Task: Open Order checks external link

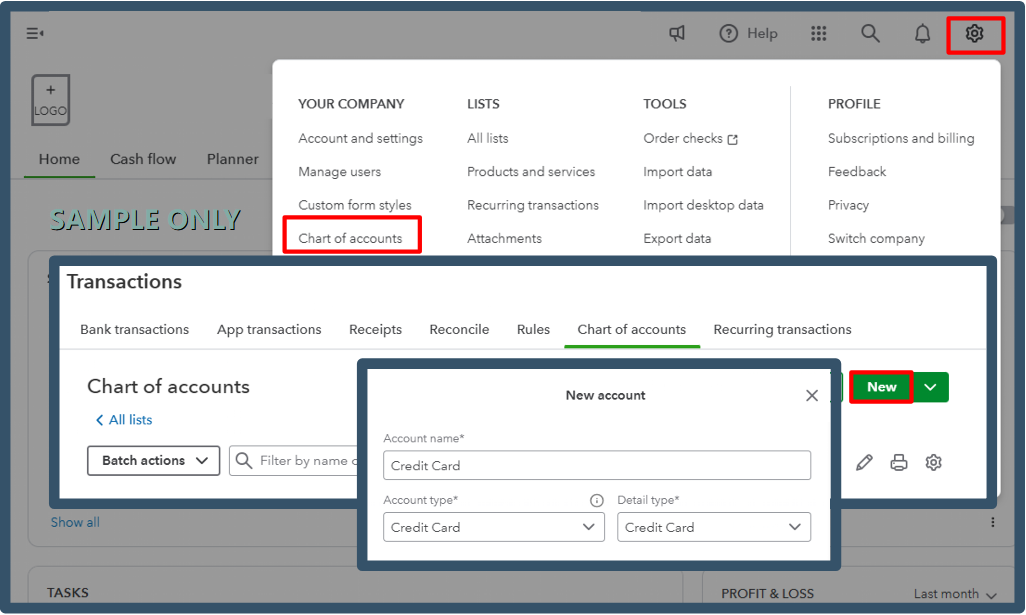Action: pyautogui.click(x=690, y=139)
